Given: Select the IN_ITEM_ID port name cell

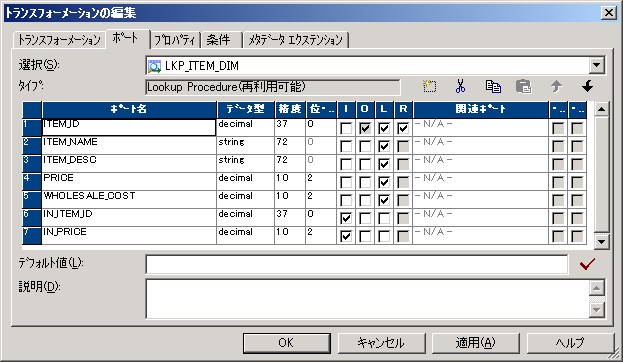Looking at the screenshot, I should 129,217.
